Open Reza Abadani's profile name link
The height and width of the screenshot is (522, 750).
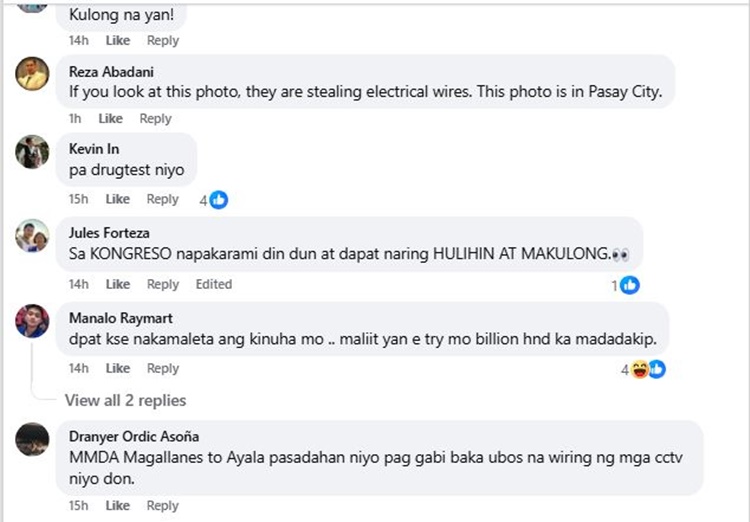[x=109, y=71]
